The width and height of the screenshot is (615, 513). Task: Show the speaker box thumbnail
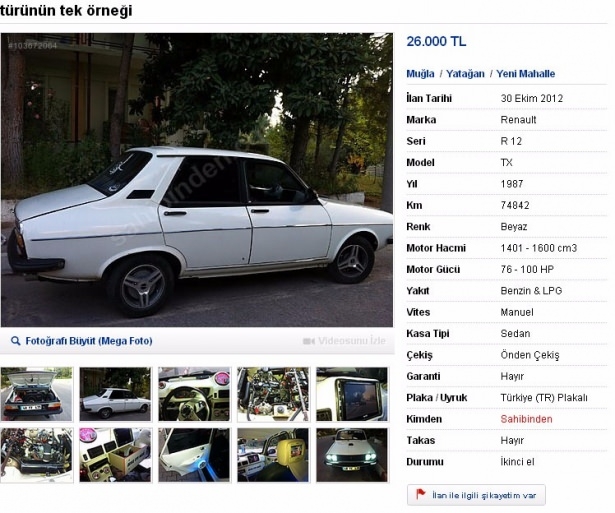115,455
